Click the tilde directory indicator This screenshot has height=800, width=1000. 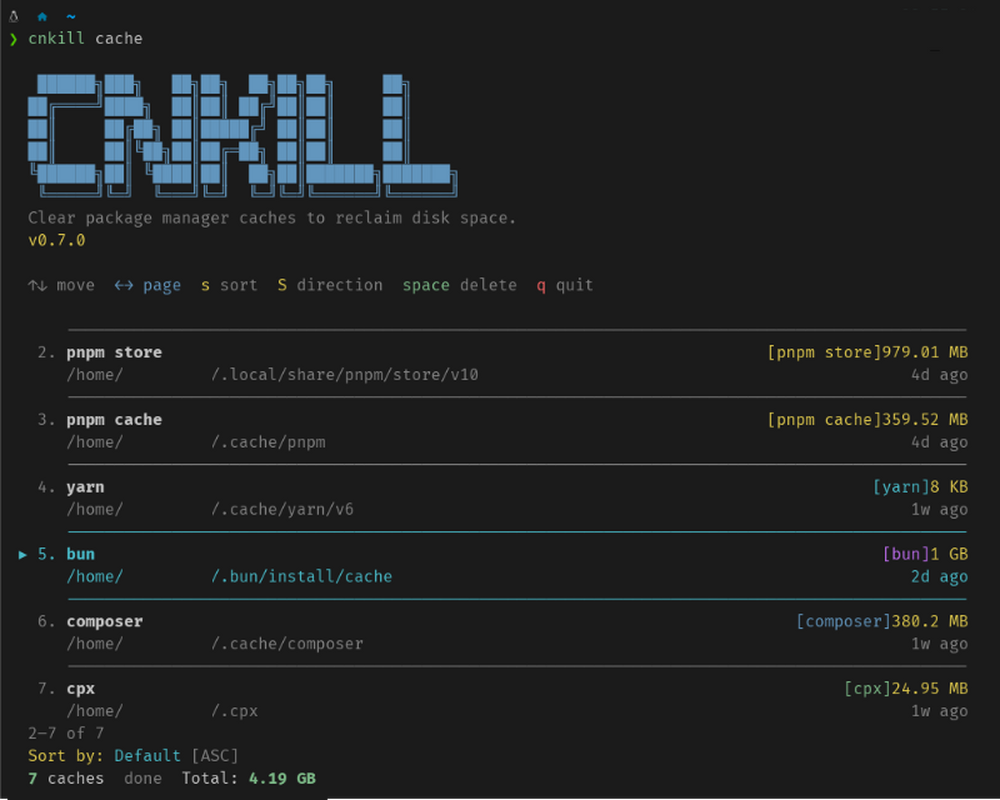coord(71,16)
